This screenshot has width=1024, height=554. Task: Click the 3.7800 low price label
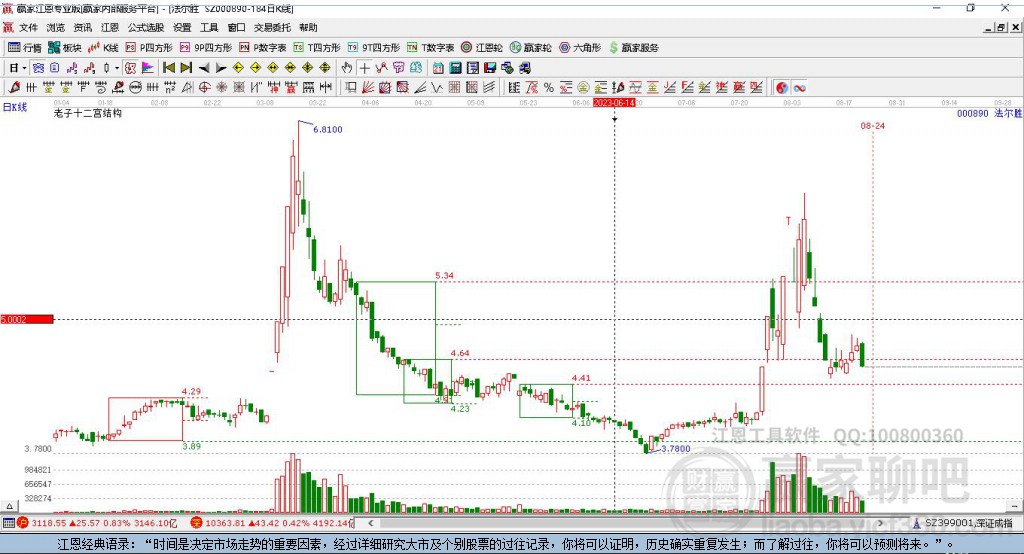[675, 449]
